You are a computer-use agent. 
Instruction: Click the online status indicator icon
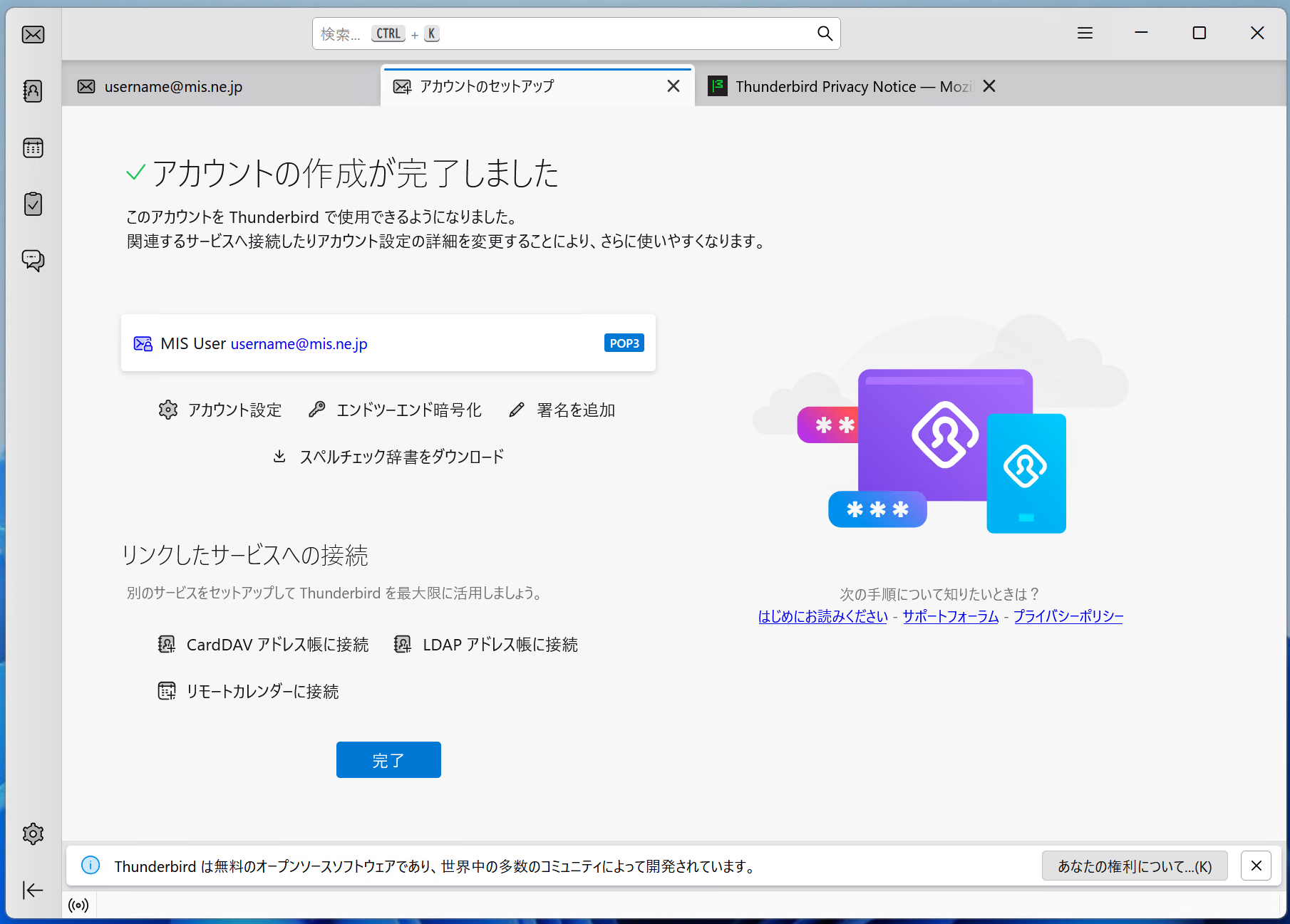point(78,905)
